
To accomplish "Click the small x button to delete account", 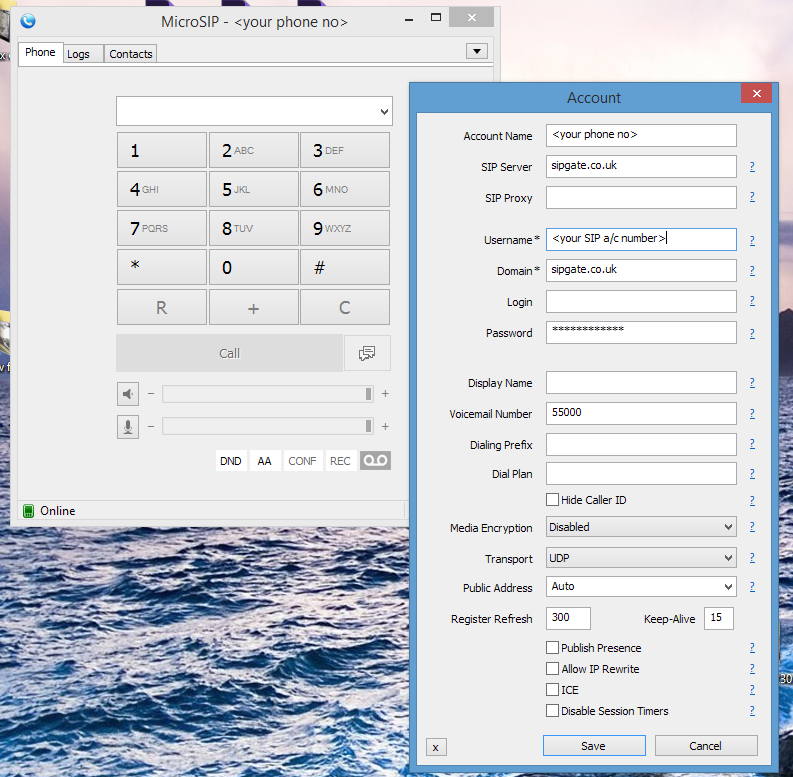I will 436,747.
